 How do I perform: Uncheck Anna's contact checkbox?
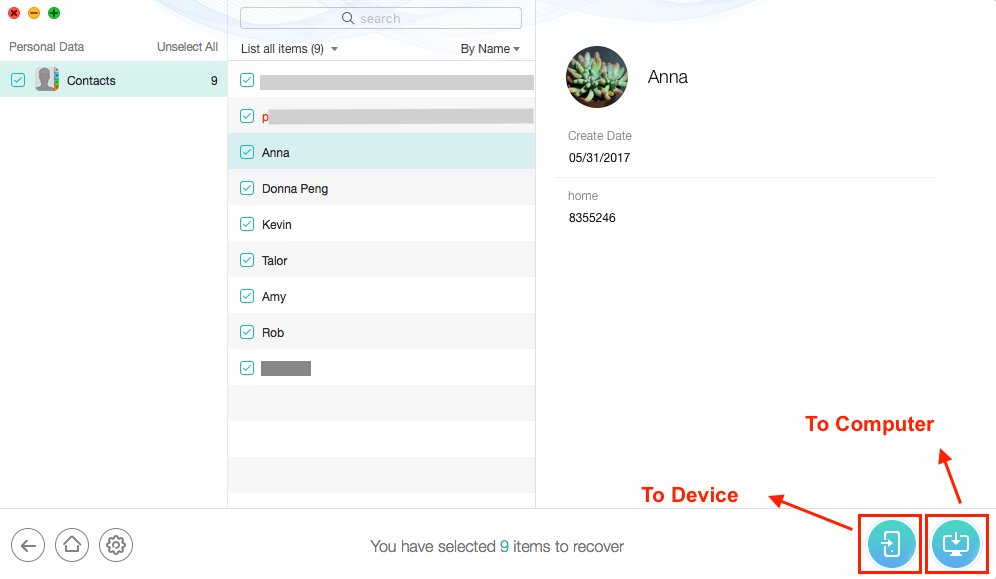(246, 152)
